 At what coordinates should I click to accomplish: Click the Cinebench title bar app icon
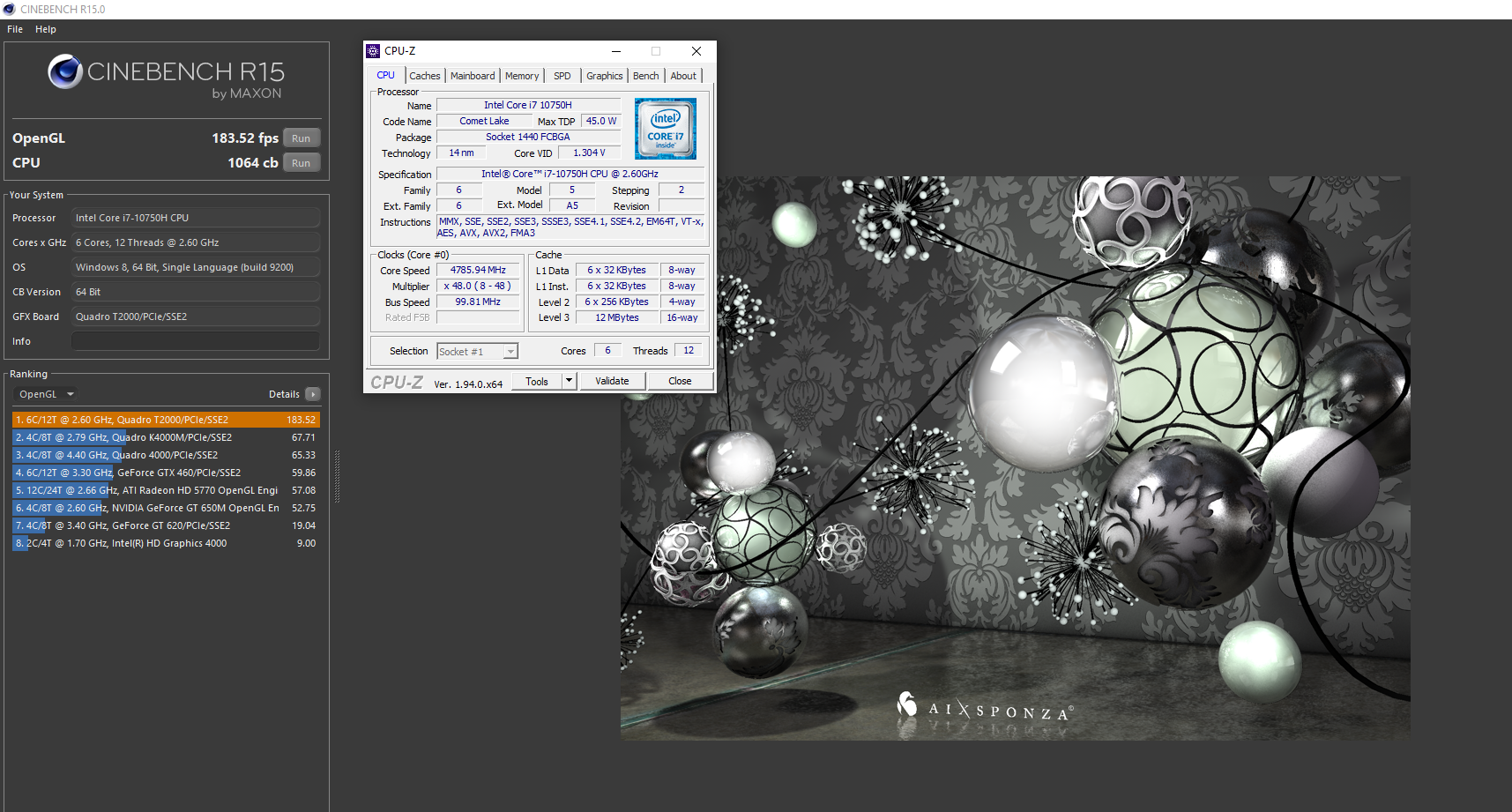[9, 9]
